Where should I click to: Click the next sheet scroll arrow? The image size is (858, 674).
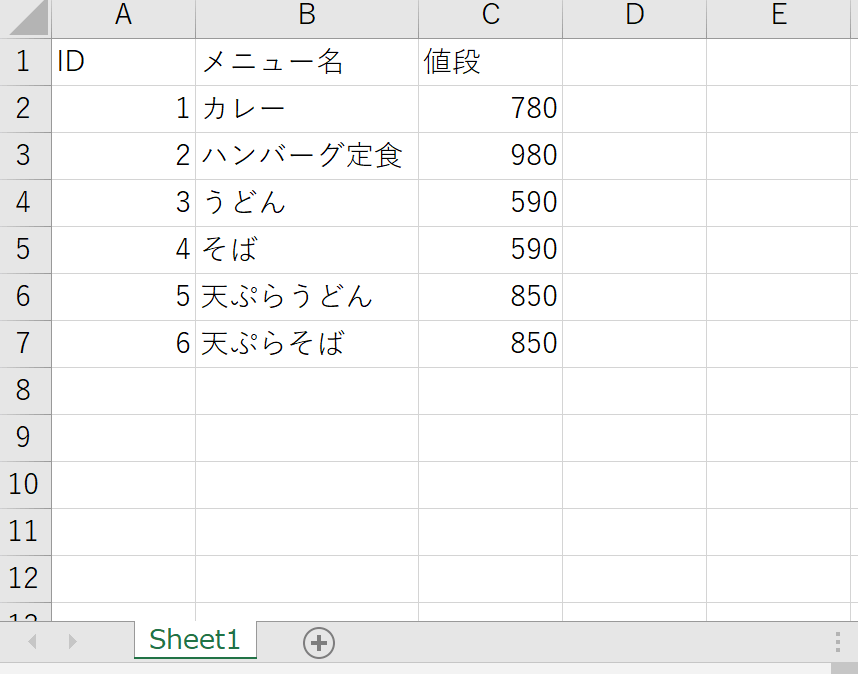[x=72, y=642]
